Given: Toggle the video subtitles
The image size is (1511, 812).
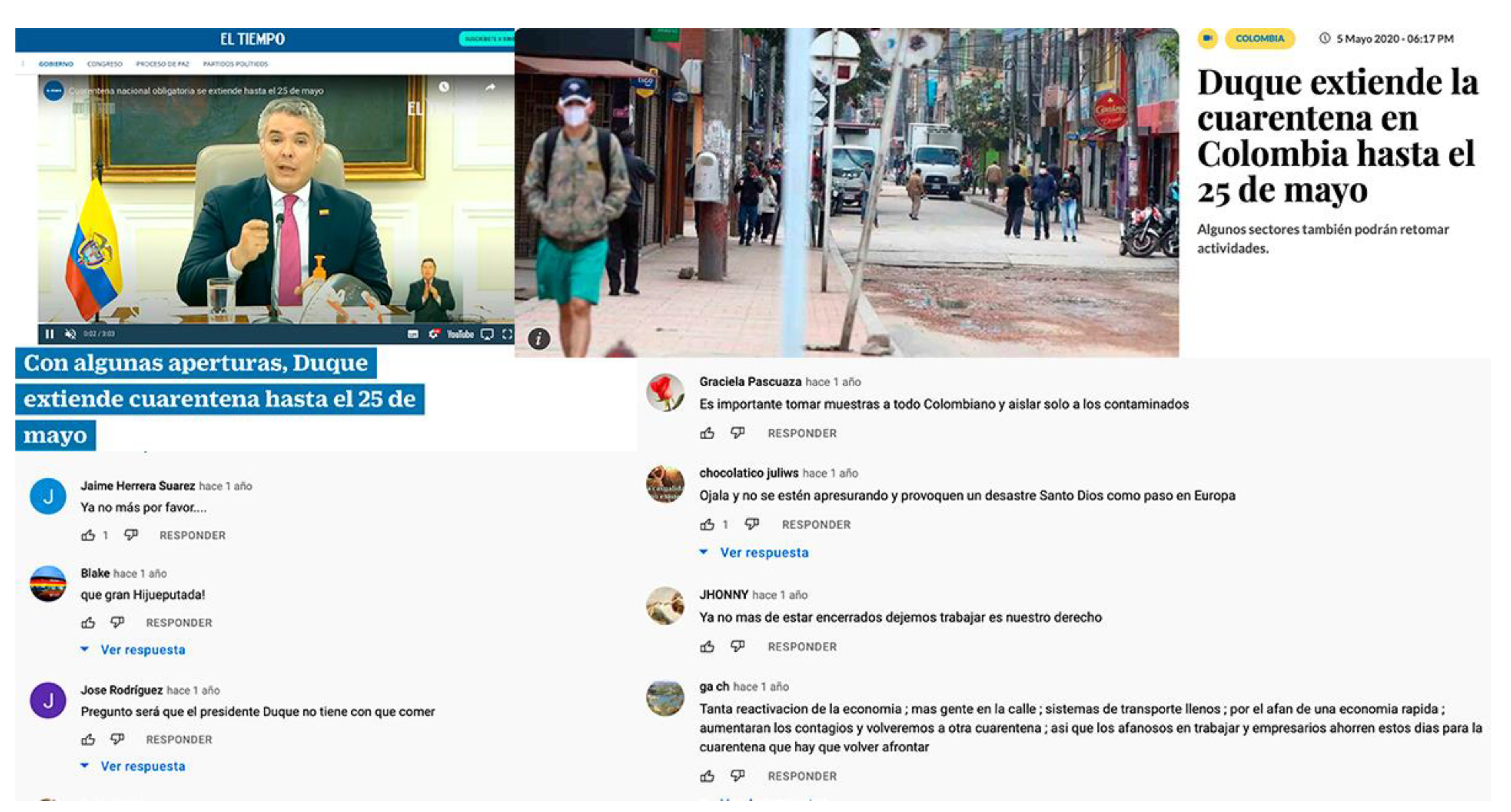Looking at the screenshot, I should [x=413, y=334].
